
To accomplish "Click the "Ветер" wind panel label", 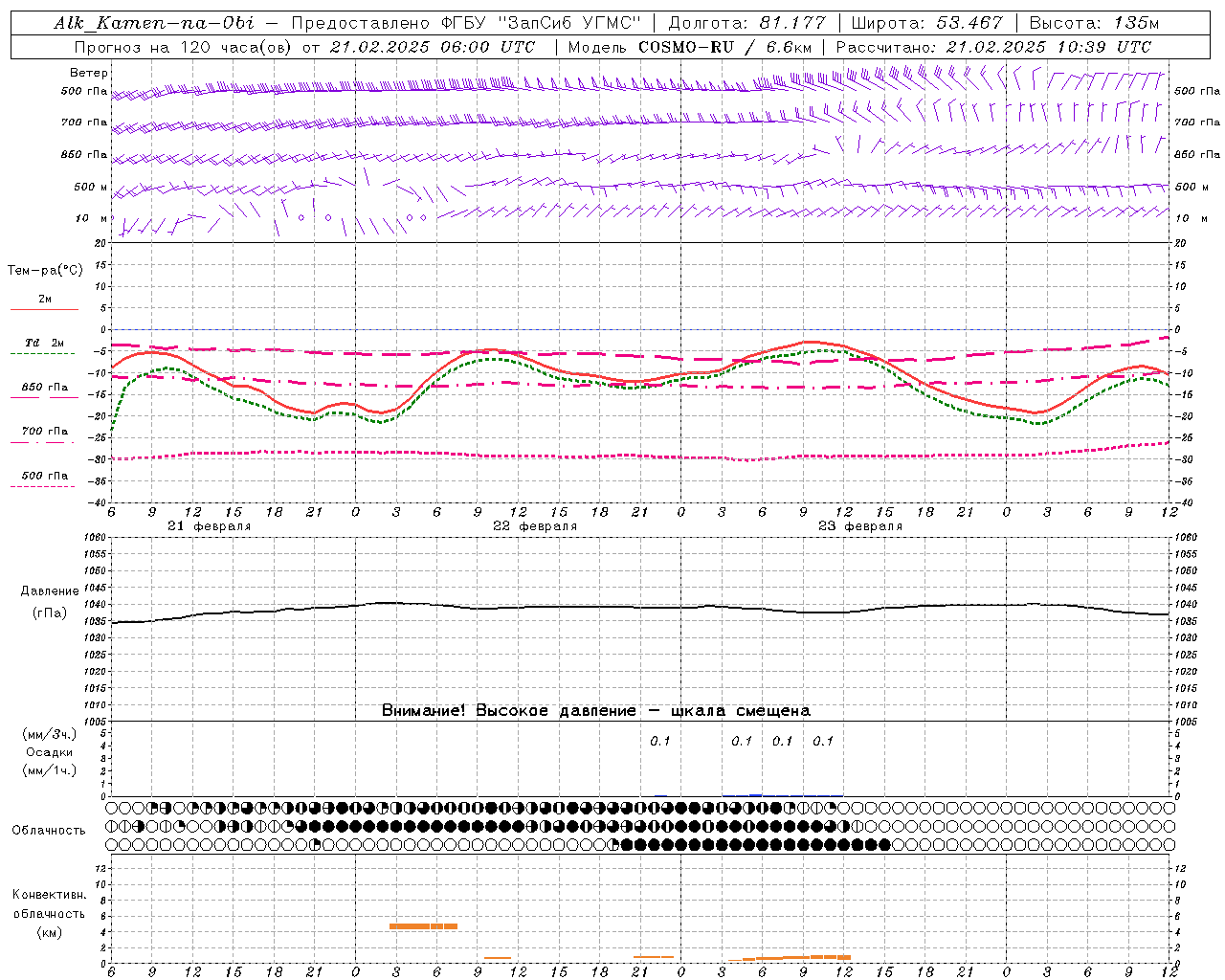I will [89, 73].
